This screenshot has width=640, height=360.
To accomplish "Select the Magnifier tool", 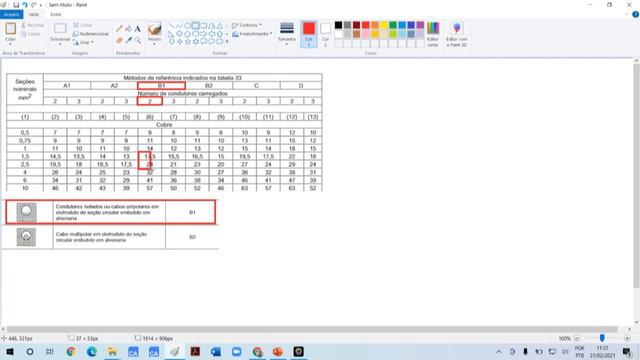I will click(x=138, y=40).
